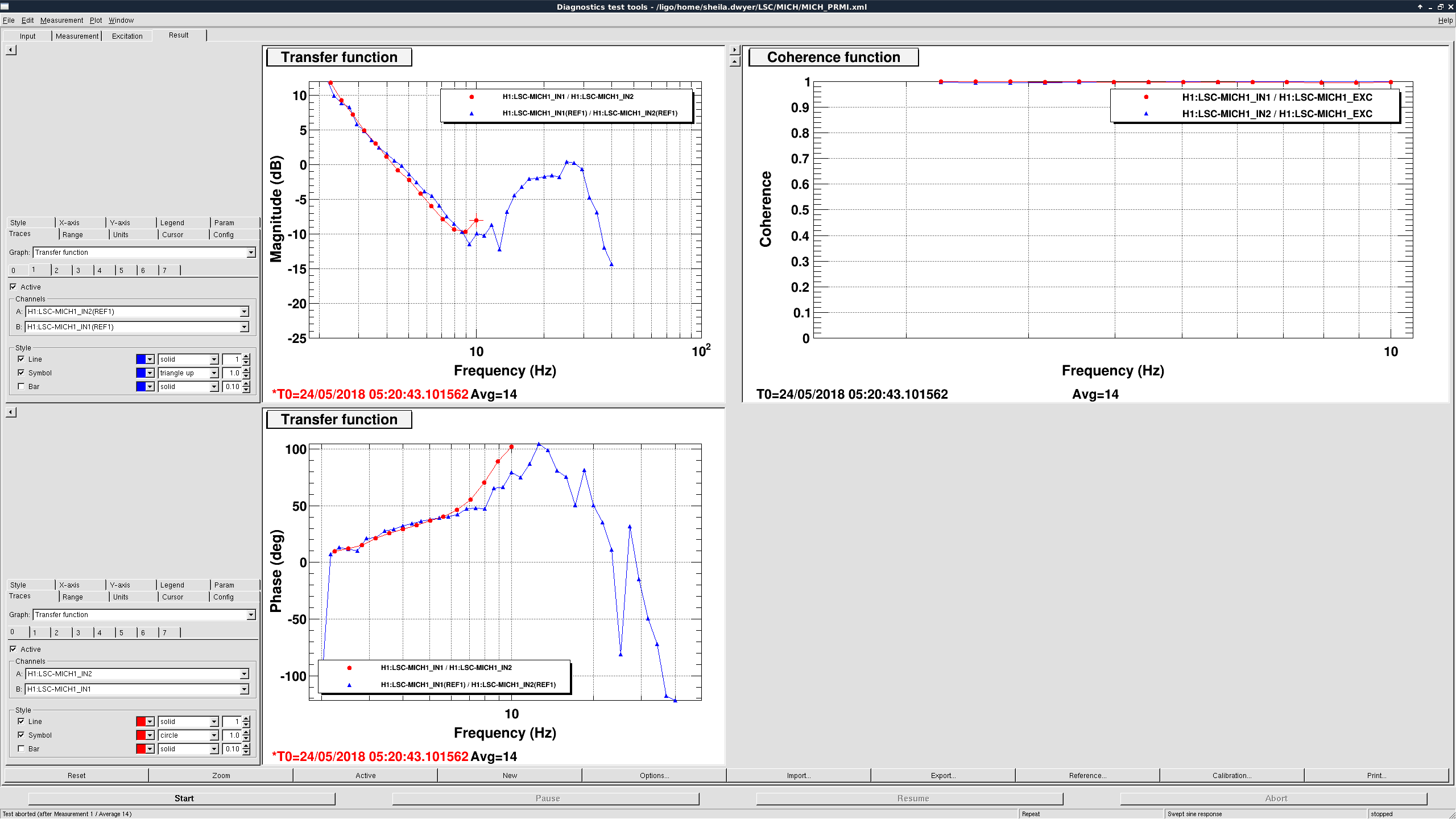1456x819 pixels.
Task: Click the right arrow beside Coherence plot
Action: pyautogui.click(x=735, y=50)
